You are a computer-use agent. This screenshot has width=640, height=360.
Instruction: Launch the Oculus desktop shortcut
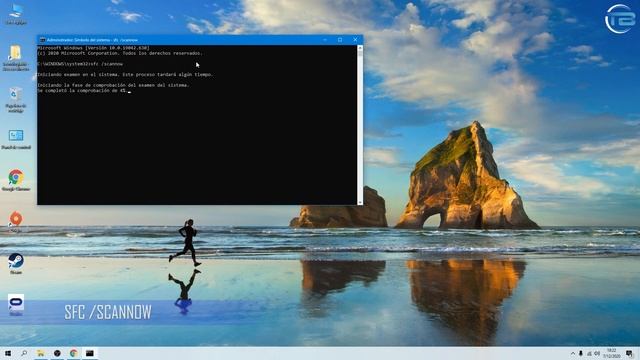[x=16, y=305]
